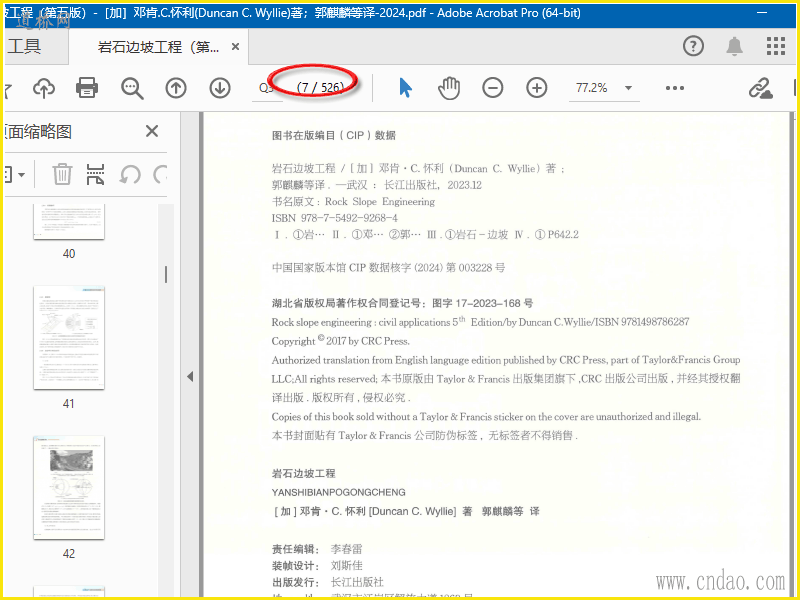Choose the selection arrow tool
The height and width of the screenshot is (600, 800).
pos(405,88)
